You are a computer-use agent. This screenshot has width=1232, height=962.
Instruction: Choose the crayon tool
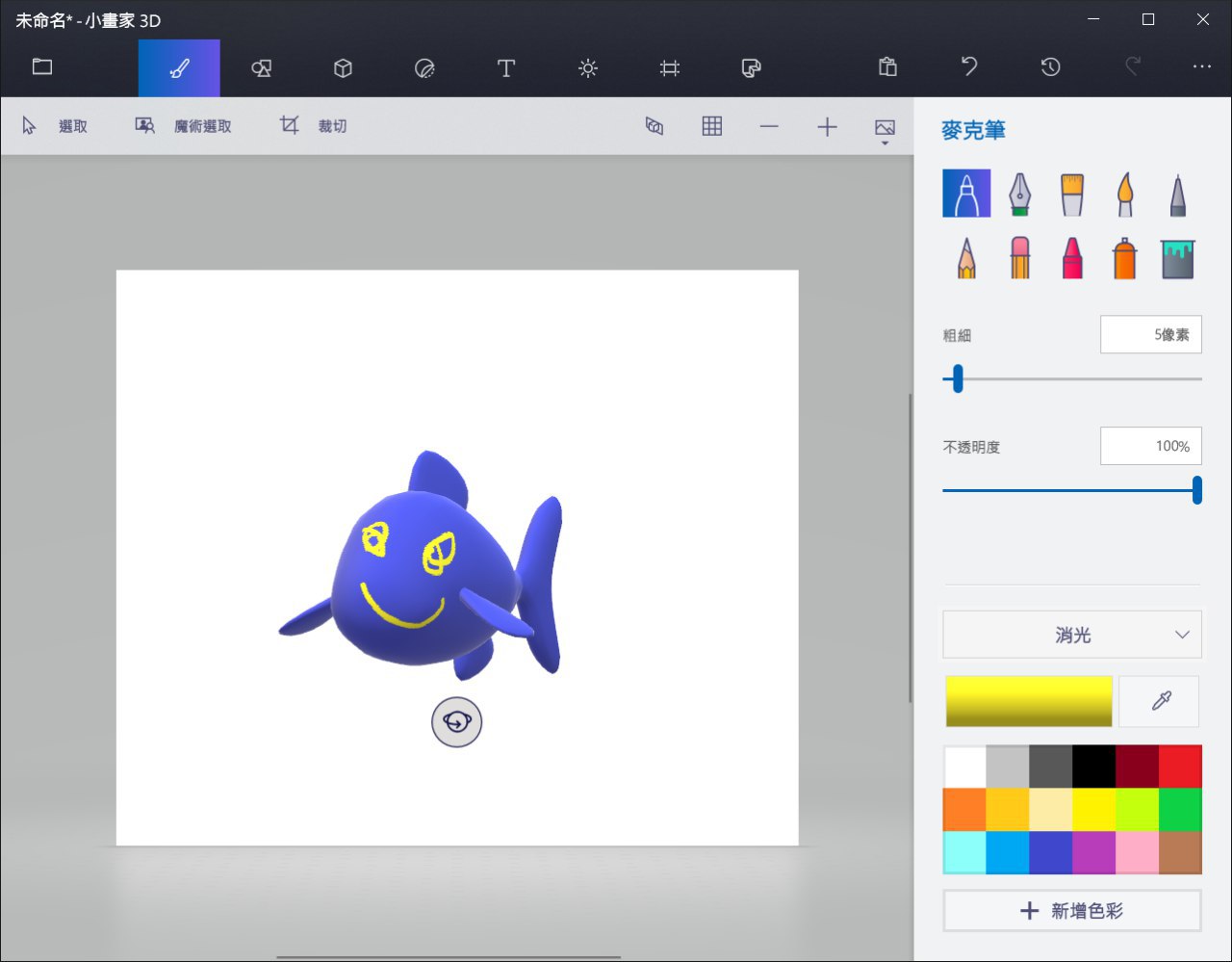pyautogui.click(x=1072, y=259)
